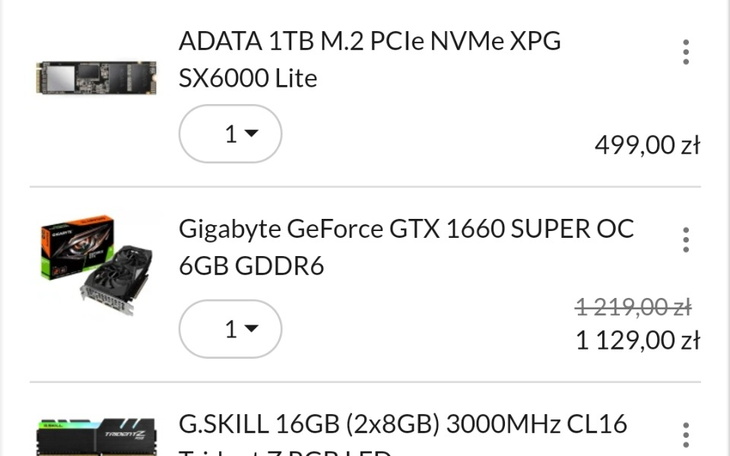Open options menu for ADATA SSD
730x456 pixels.
coord(686,52)
